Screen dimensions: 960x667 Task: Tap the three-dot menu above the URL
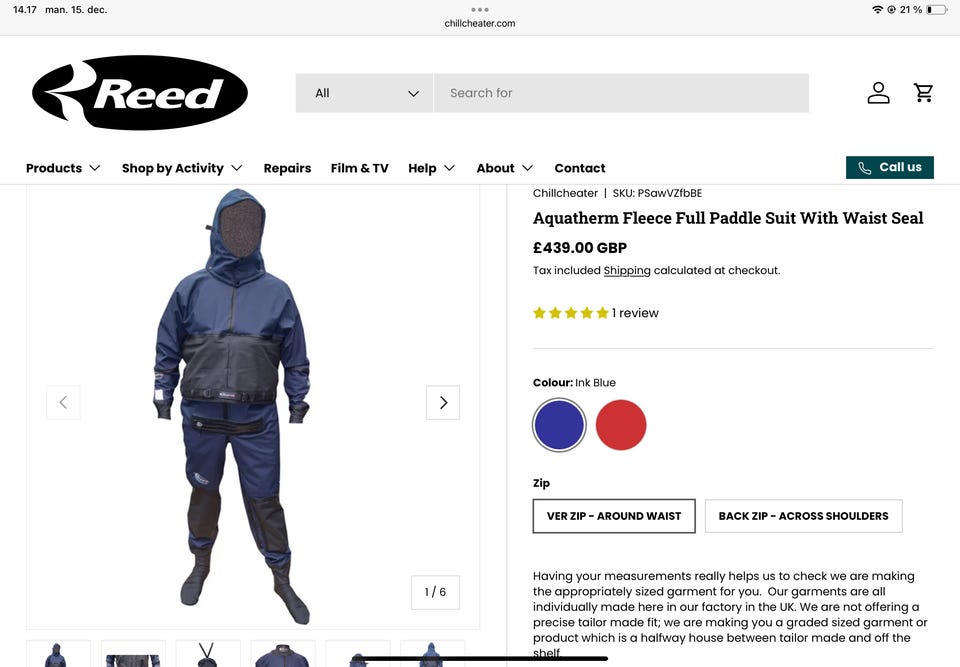(x=480, y=10)
